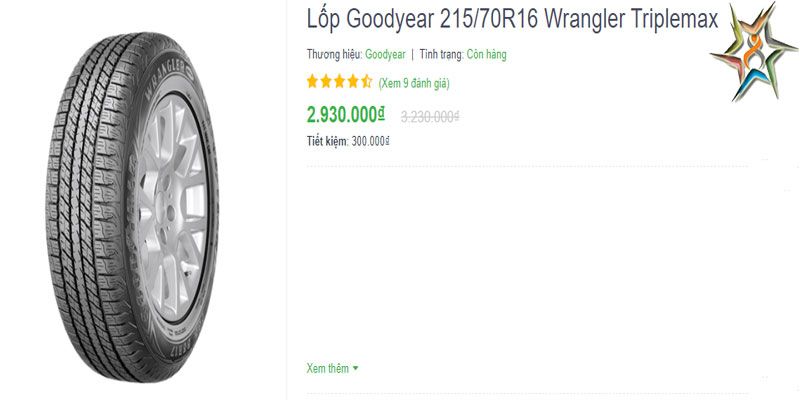This screenshot has height=400, width=800.
Task: Click the third rating star
Action: (340, 82)
